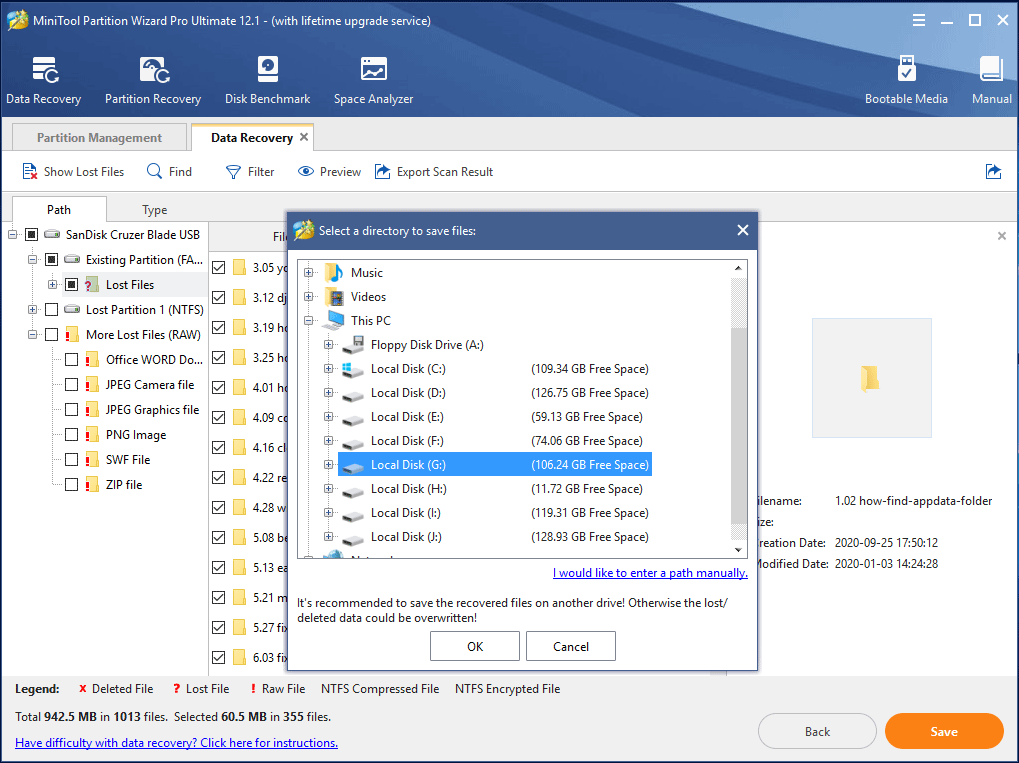Check More Lost Files (RAW)
The width and height of the screenshot is (1019, 763).
point(51,335)
